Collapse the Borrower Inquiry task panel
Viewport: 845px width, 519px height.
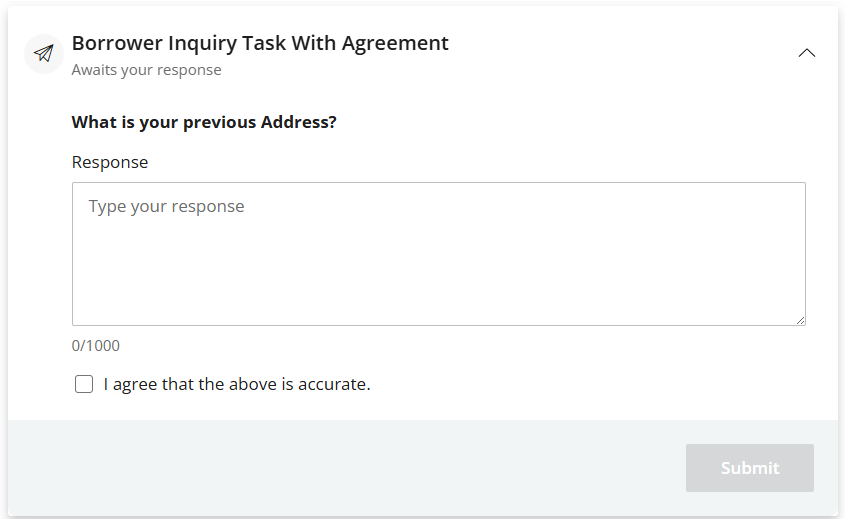[807, 54]
